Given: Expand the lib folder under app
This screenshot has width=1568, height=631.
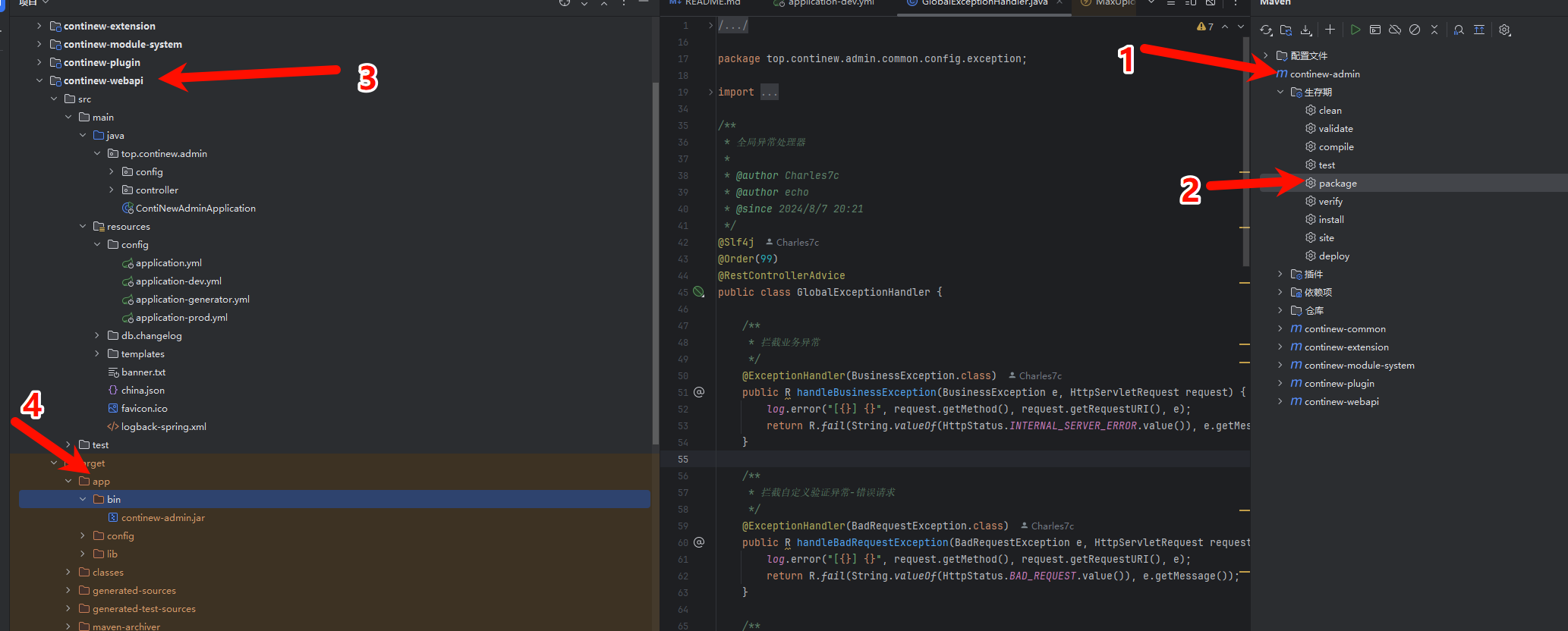Looking at the screenshot, I should click(x=83, y=554).
